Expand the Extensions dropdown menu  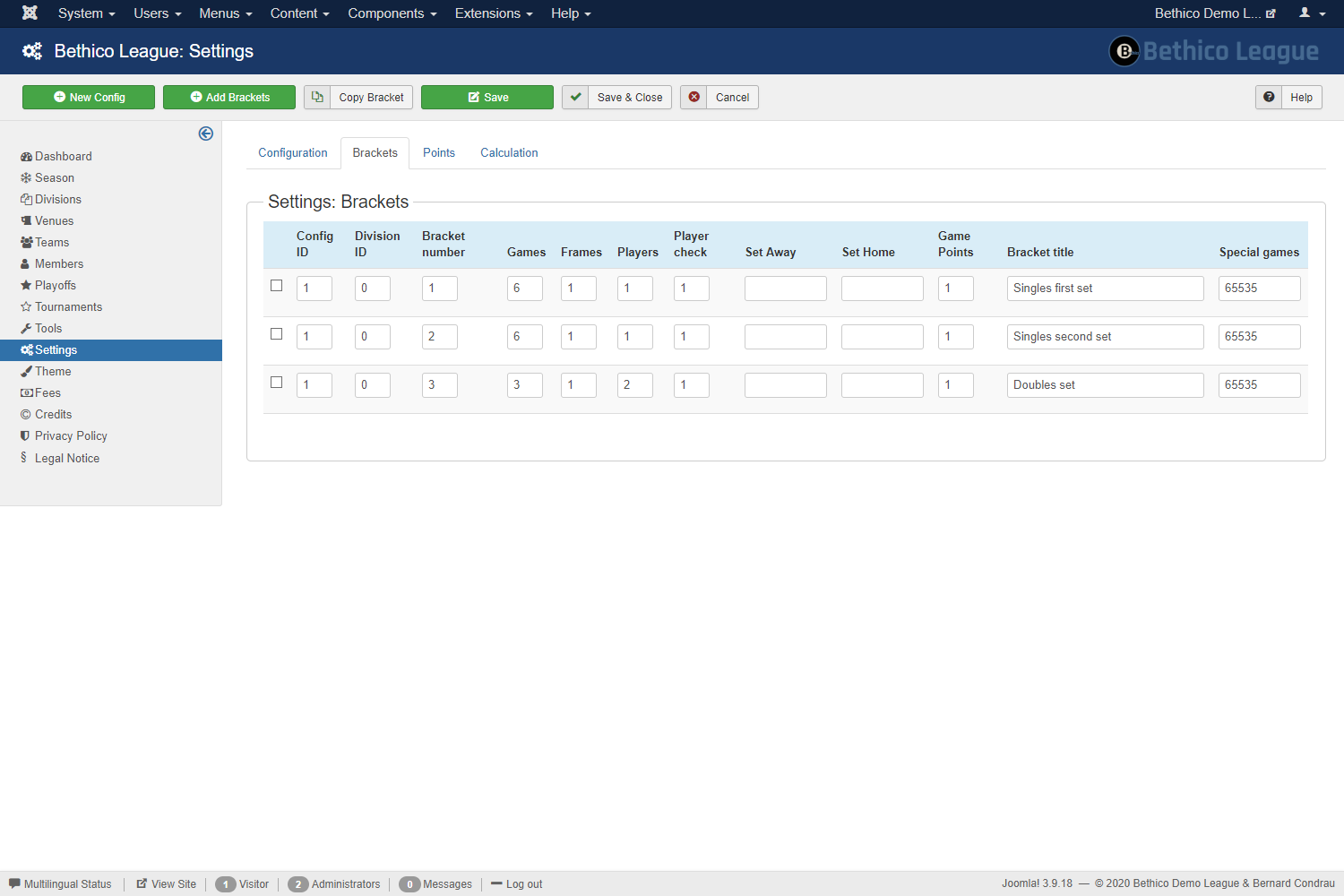click(x=493, y=13)
